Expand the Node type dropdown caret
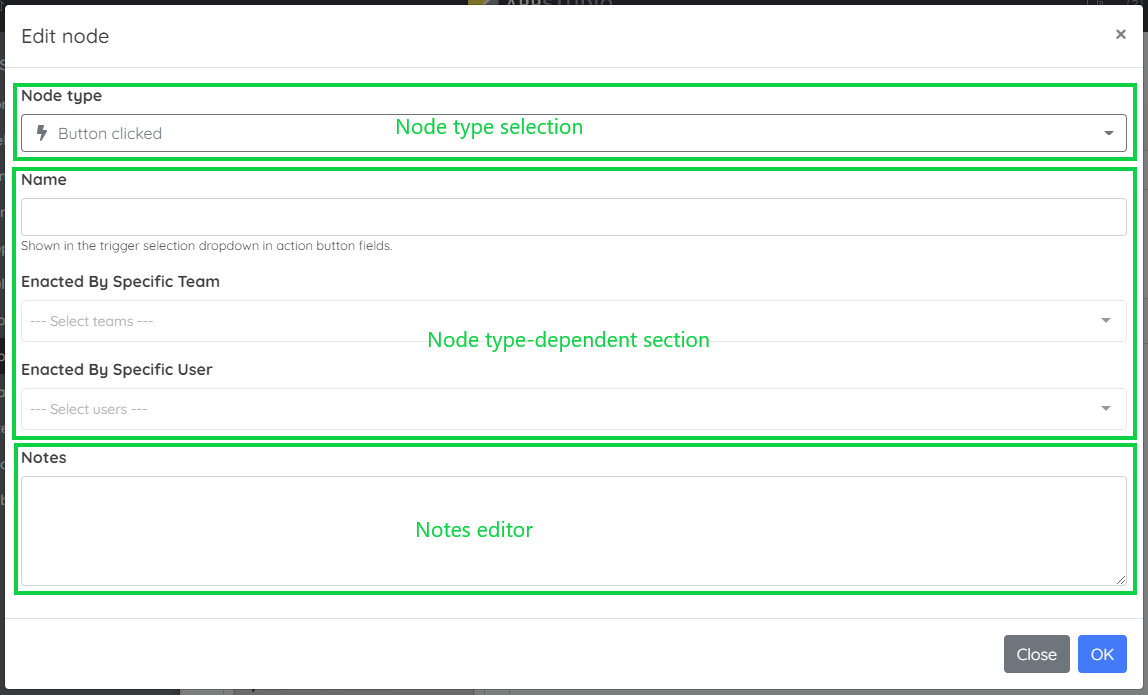This screenshot has width=1148, height=695. pos(1107,132)
